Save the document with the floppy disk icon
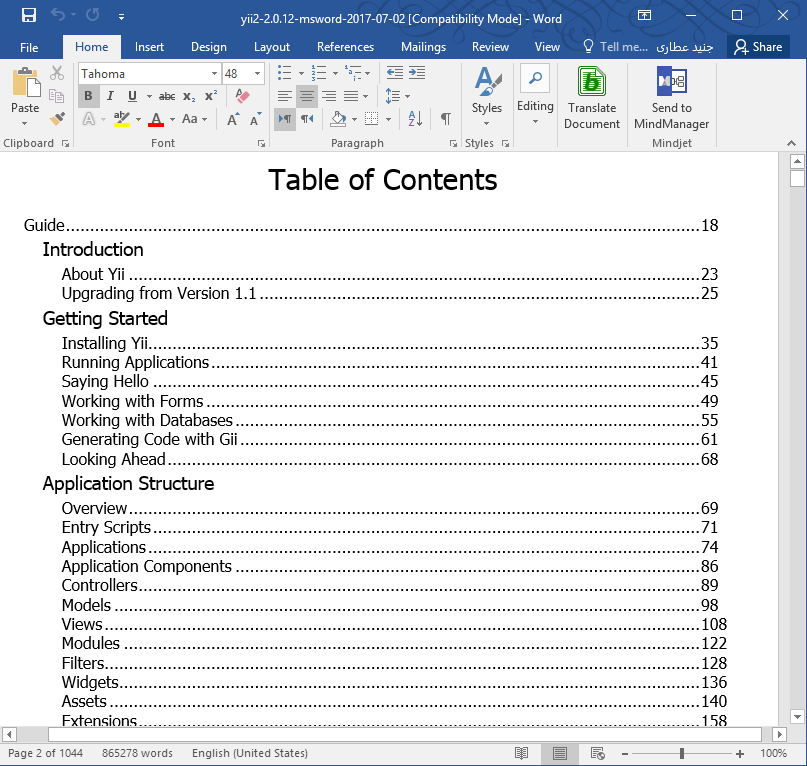This screenshot has height=766, width=807. click(x=29, y=15)
